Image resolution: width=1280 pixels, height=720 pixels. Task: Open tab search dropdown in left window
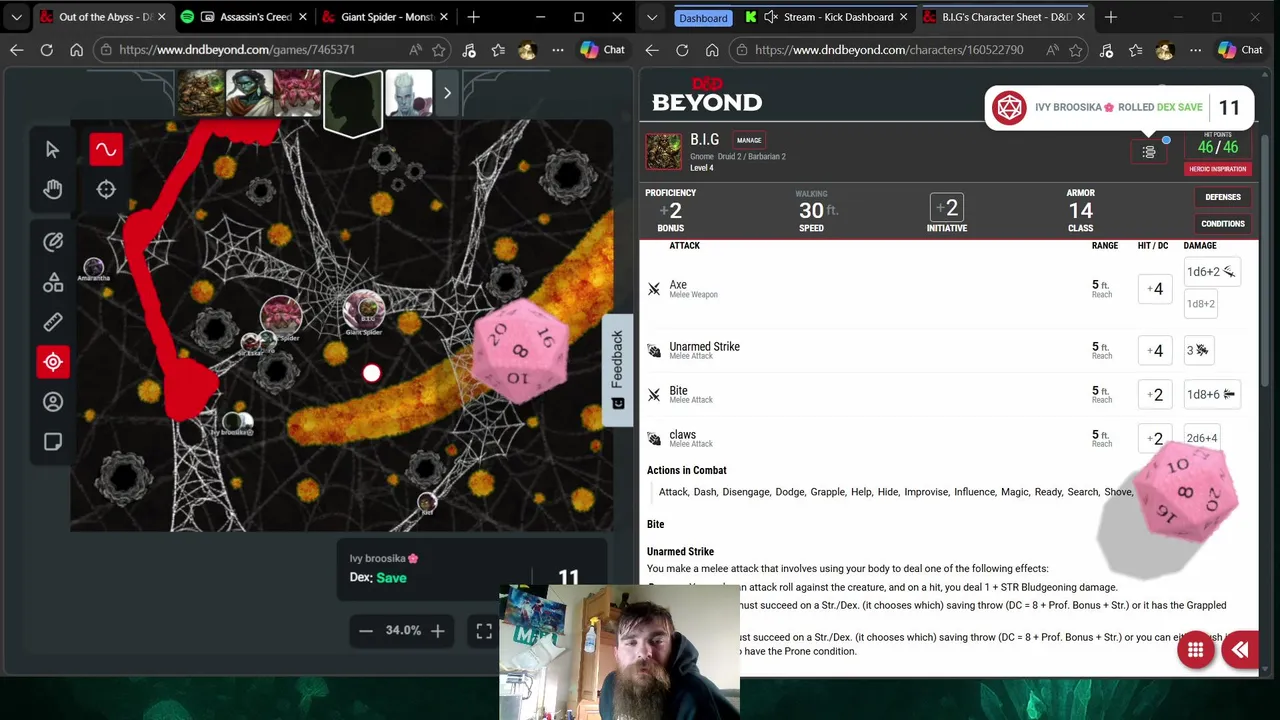pyautogui.click(x=16, y=17)
